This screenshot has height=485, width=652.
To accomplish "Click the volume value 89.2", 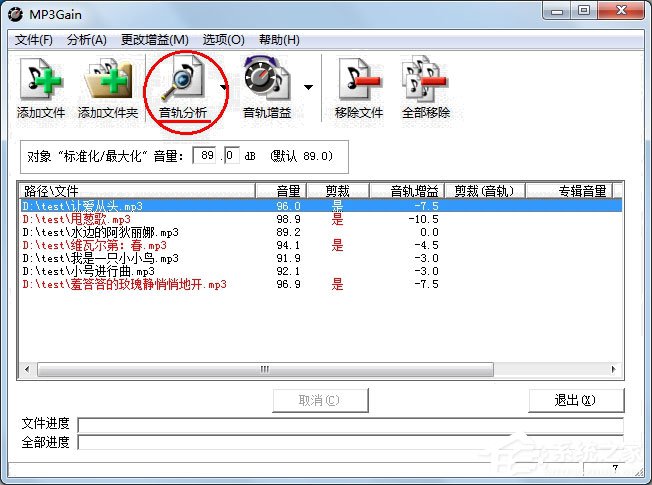I will pos(289,232).
